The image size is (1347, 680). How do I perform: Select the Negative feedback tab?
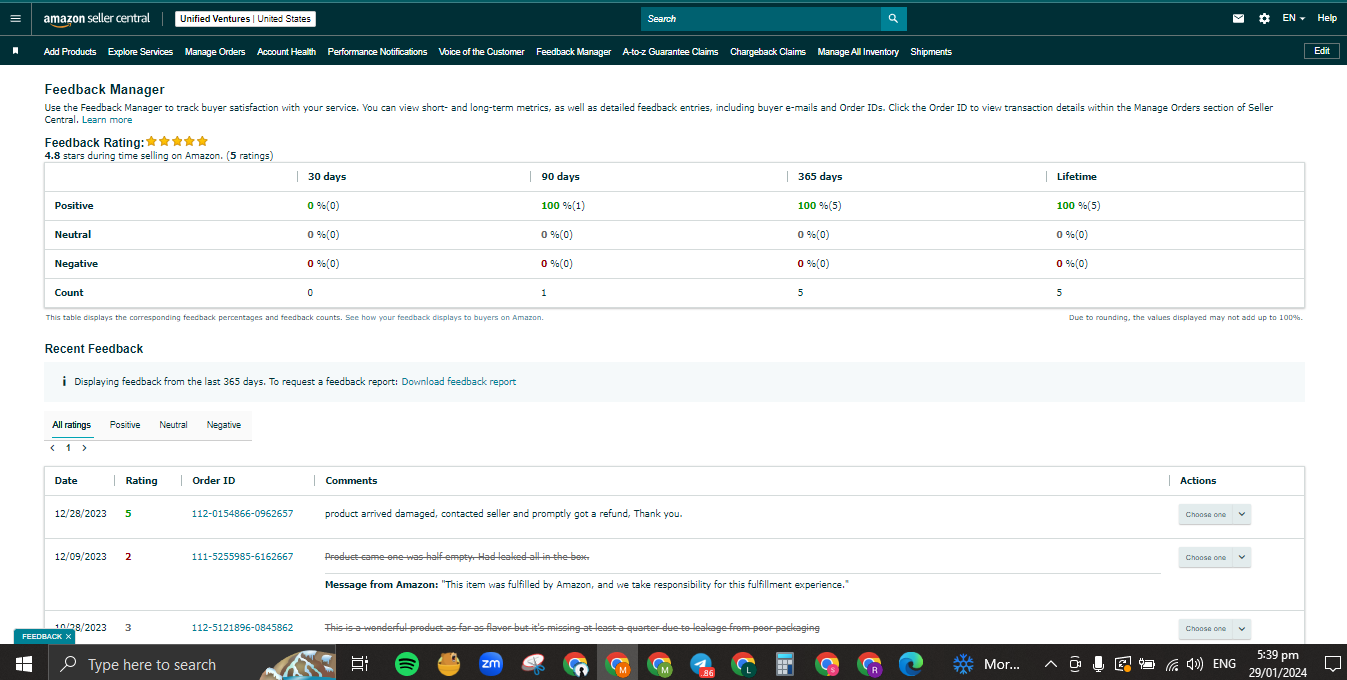(x=224, y=425)
